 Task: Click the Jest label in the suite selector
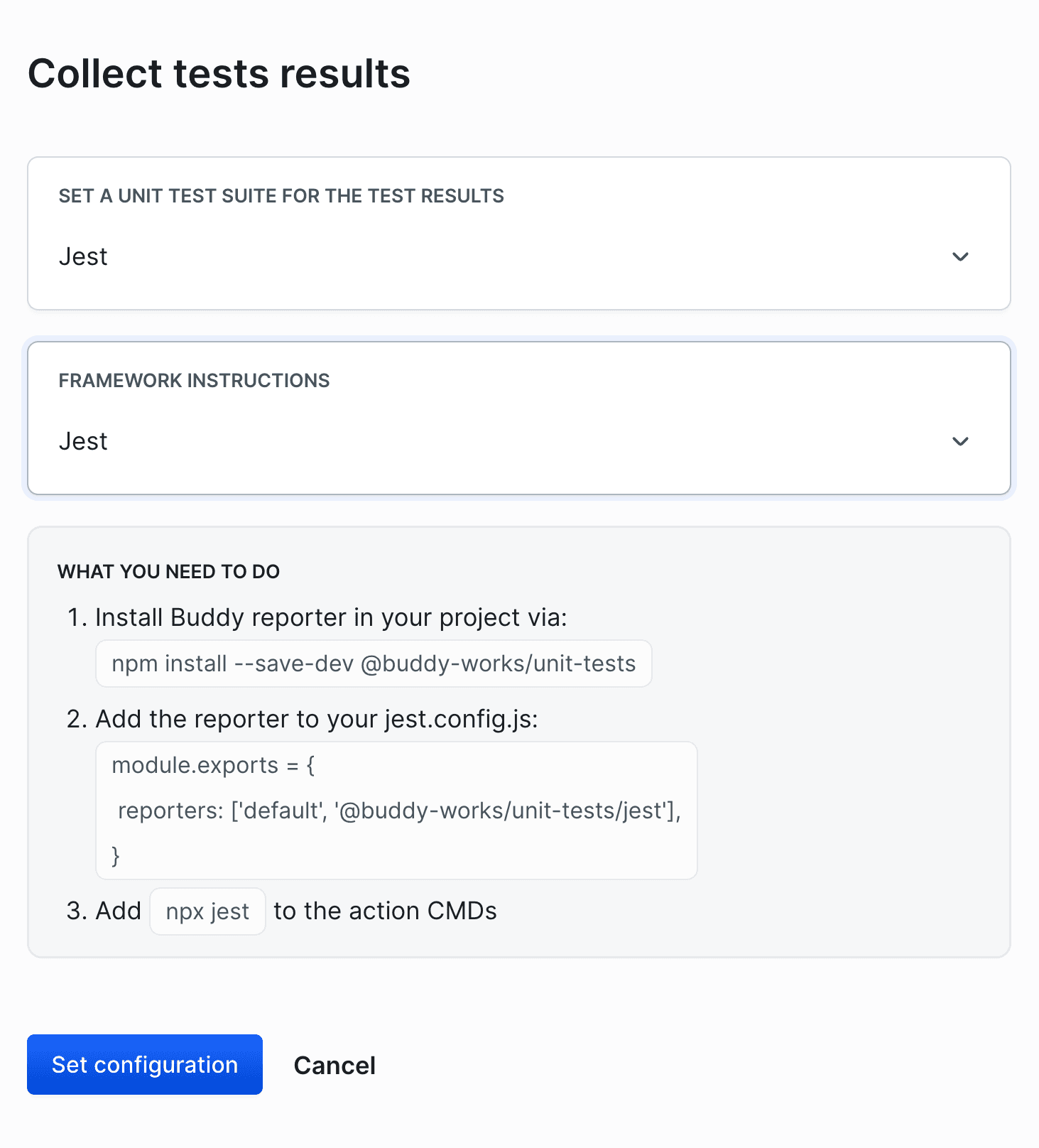click(x=83, y=256)
